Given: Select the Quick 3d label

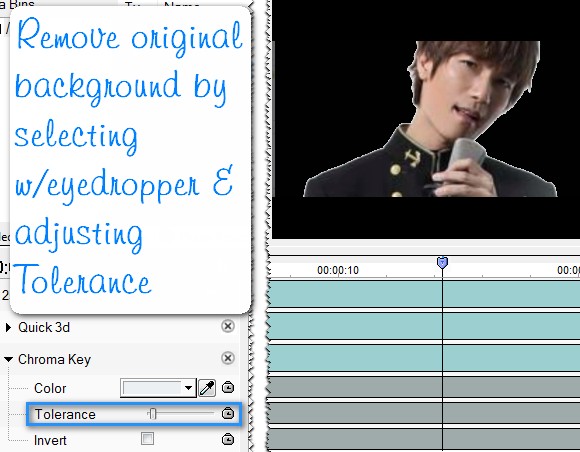Looking at the screenshot, I should pyautogui.click(x=44, y=327).
